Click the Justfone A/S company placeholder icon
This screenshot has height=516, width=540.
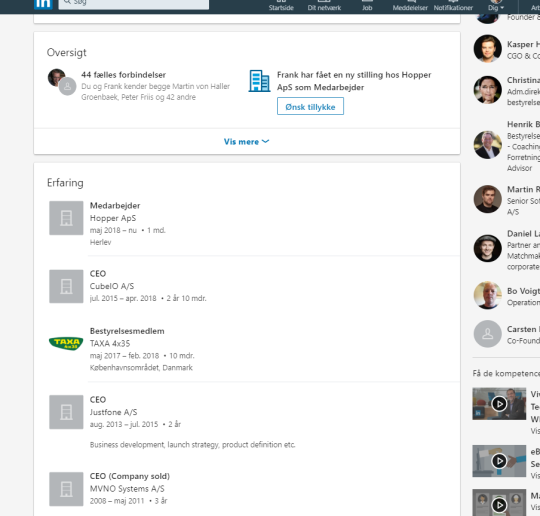(66, 412)
